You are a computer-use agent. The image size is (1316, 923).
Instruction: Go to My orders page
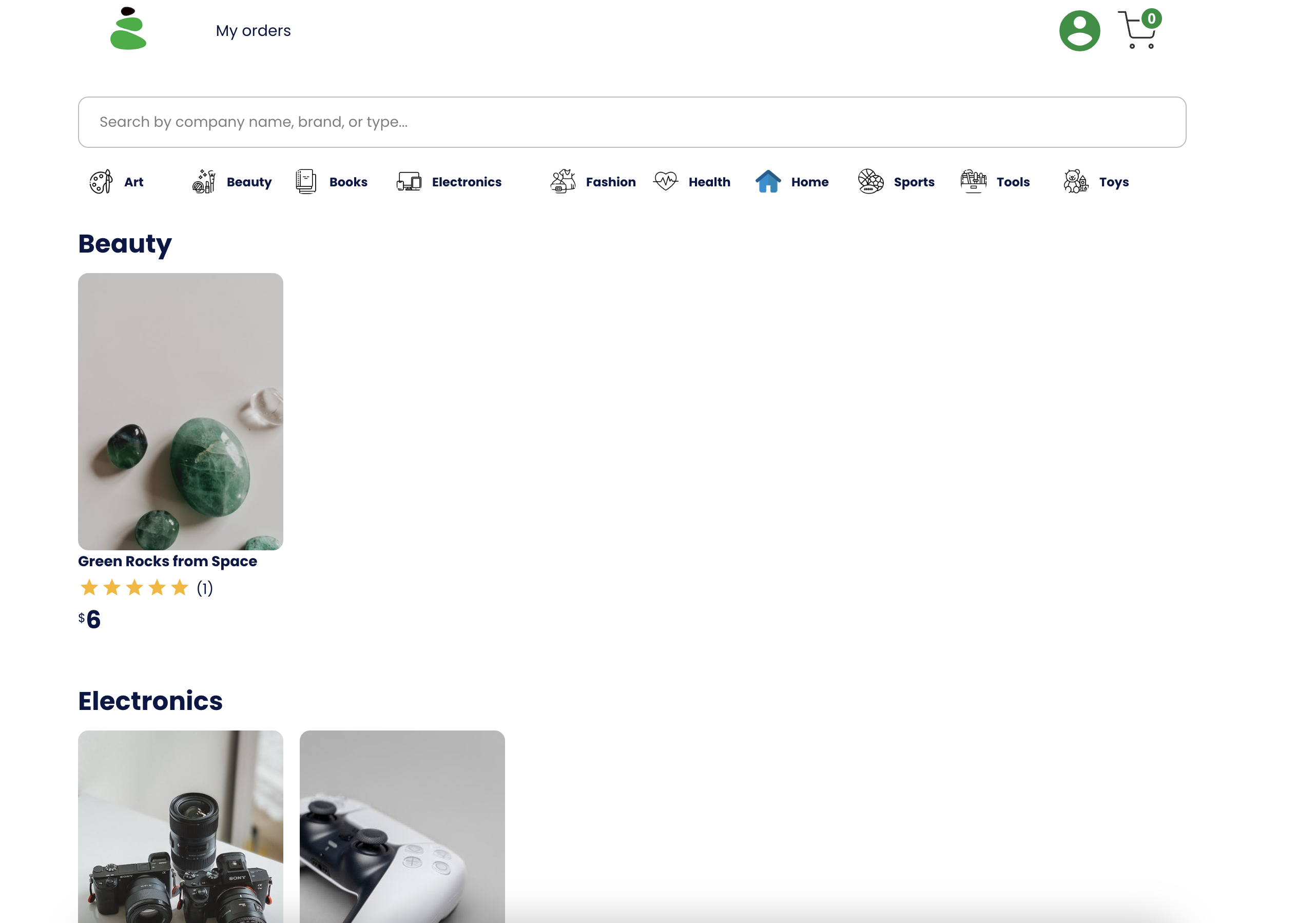(253, 31)
